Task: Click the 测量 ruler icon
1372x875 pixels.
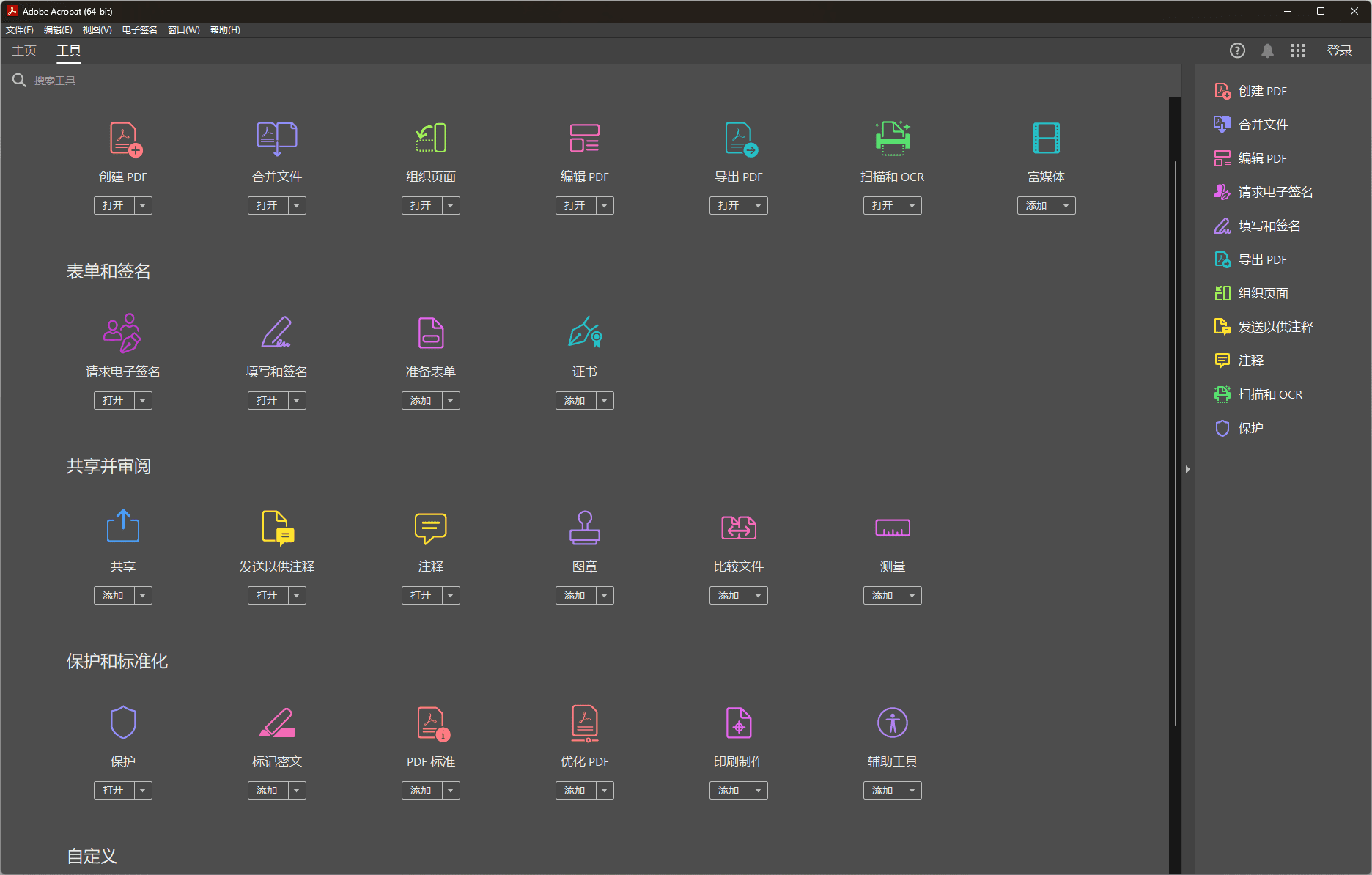Action: (892, 528)
